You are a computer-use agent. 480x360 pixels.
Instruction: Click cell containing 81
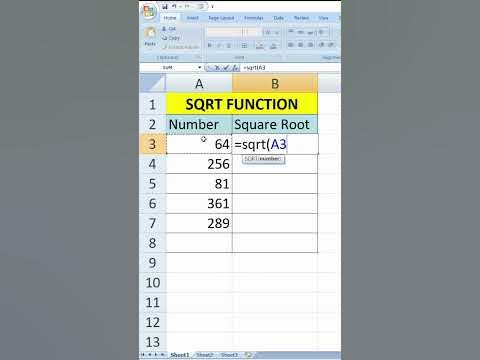199,183
